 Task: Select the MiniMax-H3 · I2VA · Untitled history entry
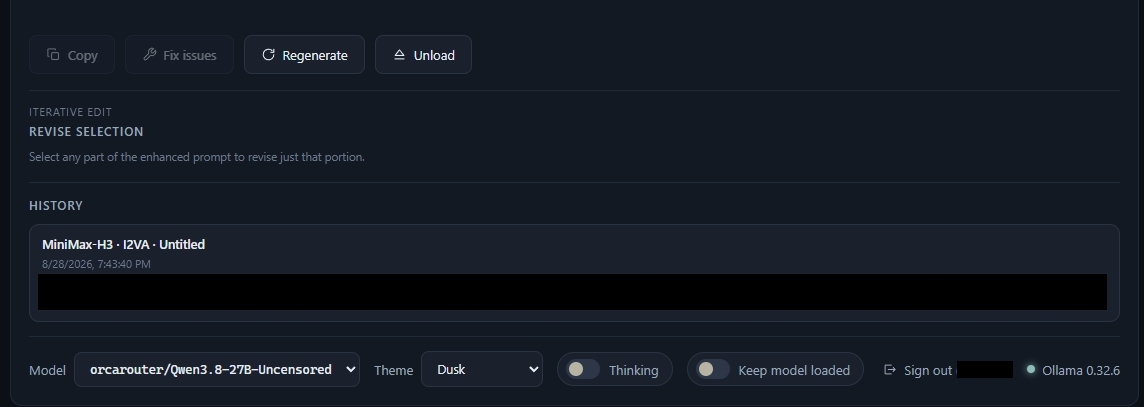(574, 273)
